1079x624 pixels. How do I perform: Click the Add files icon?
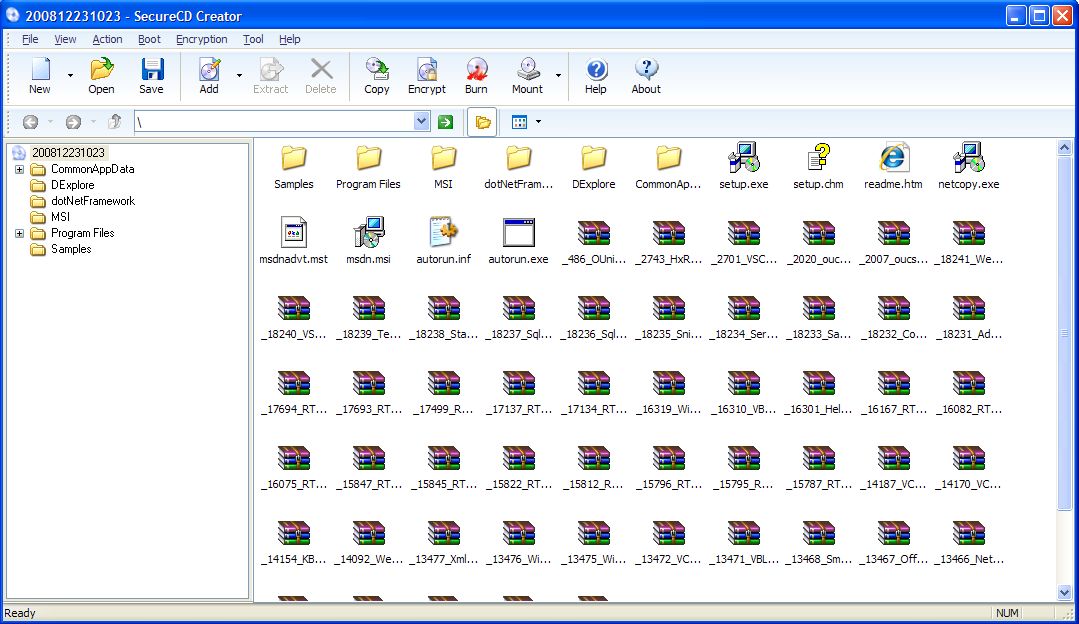[x=209, y=76]
